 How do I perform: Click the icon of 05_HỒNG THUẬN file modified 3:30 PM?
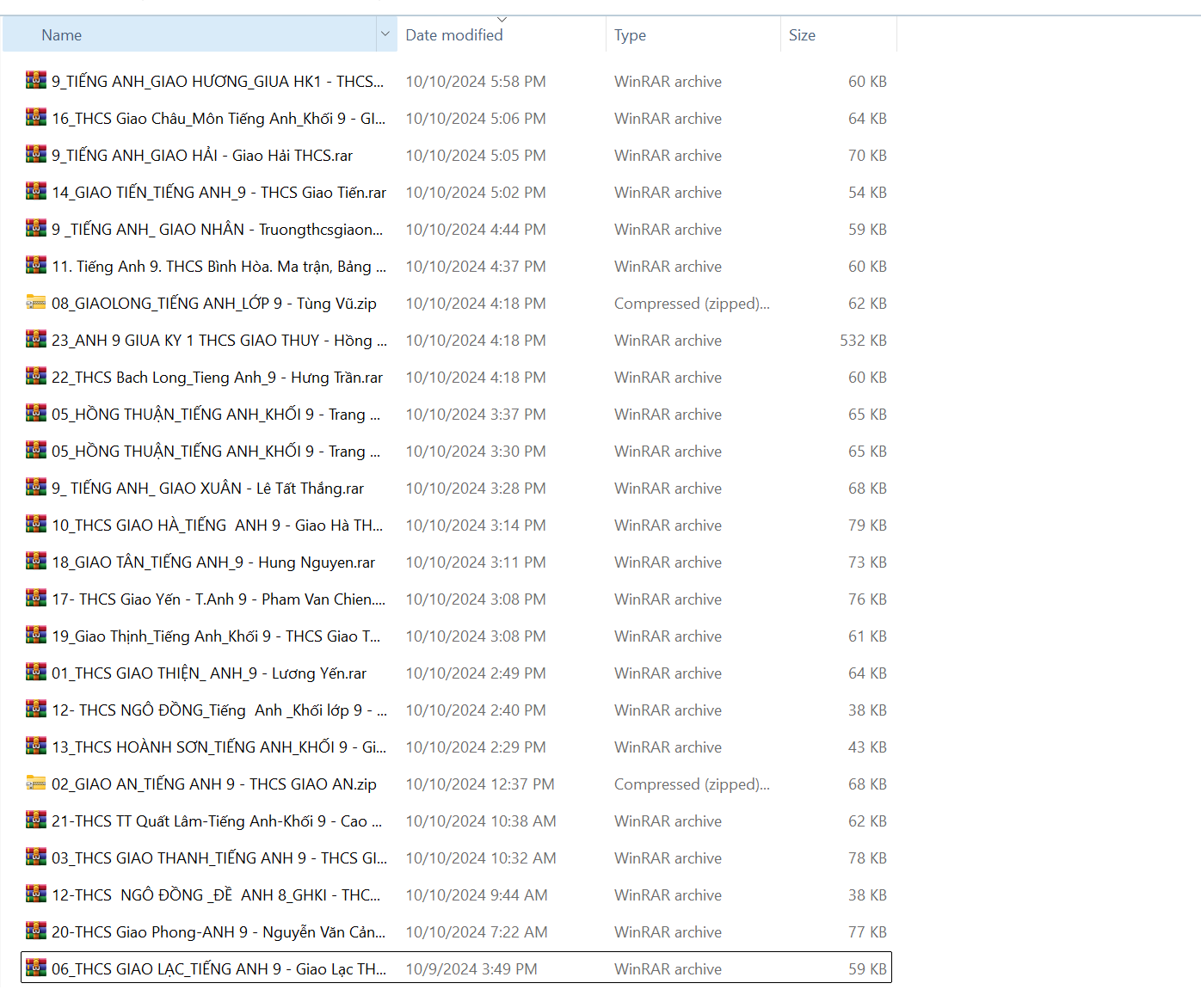click(36, 450)
